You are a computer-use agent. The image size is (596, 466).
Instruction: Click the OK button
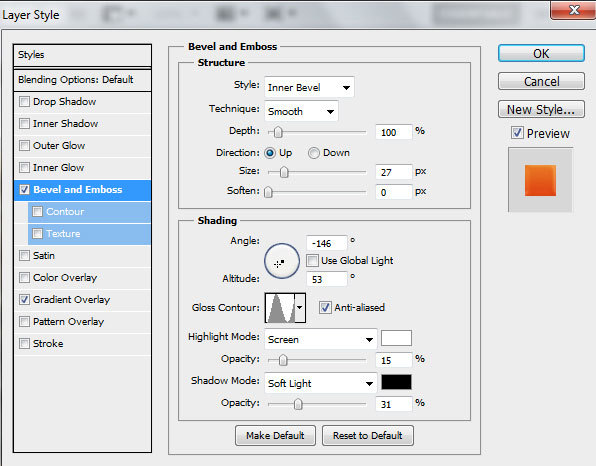(x=541, y=53)
